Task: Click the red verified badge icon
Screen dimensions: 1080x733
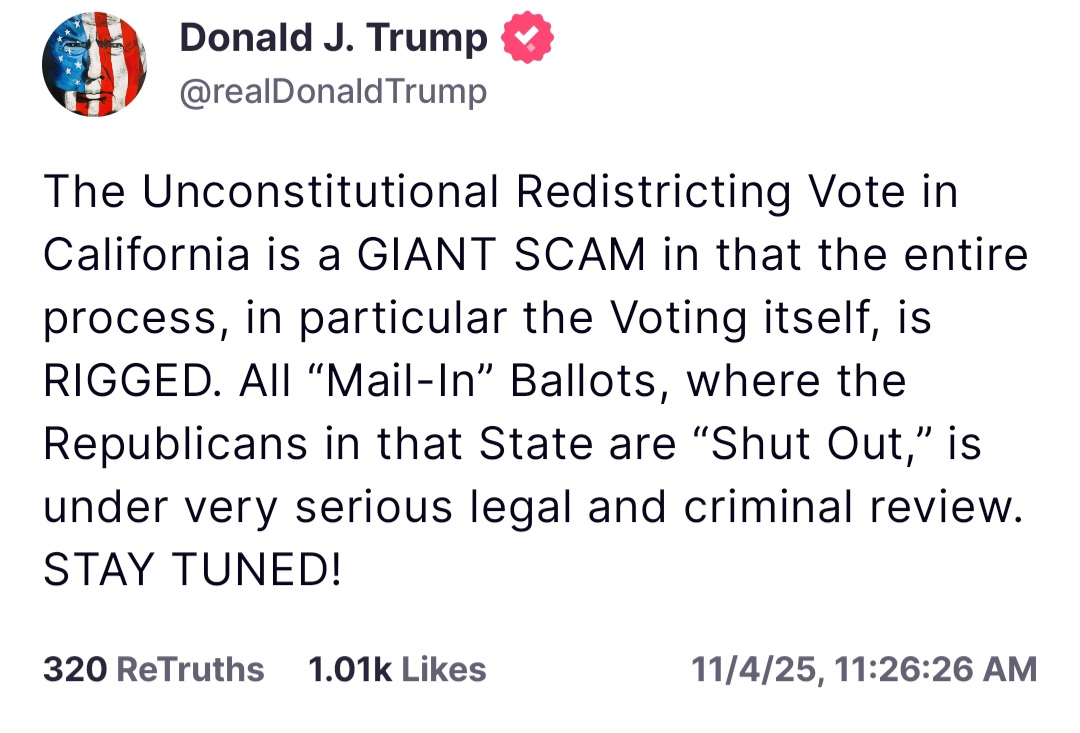Action: (525, 38)
